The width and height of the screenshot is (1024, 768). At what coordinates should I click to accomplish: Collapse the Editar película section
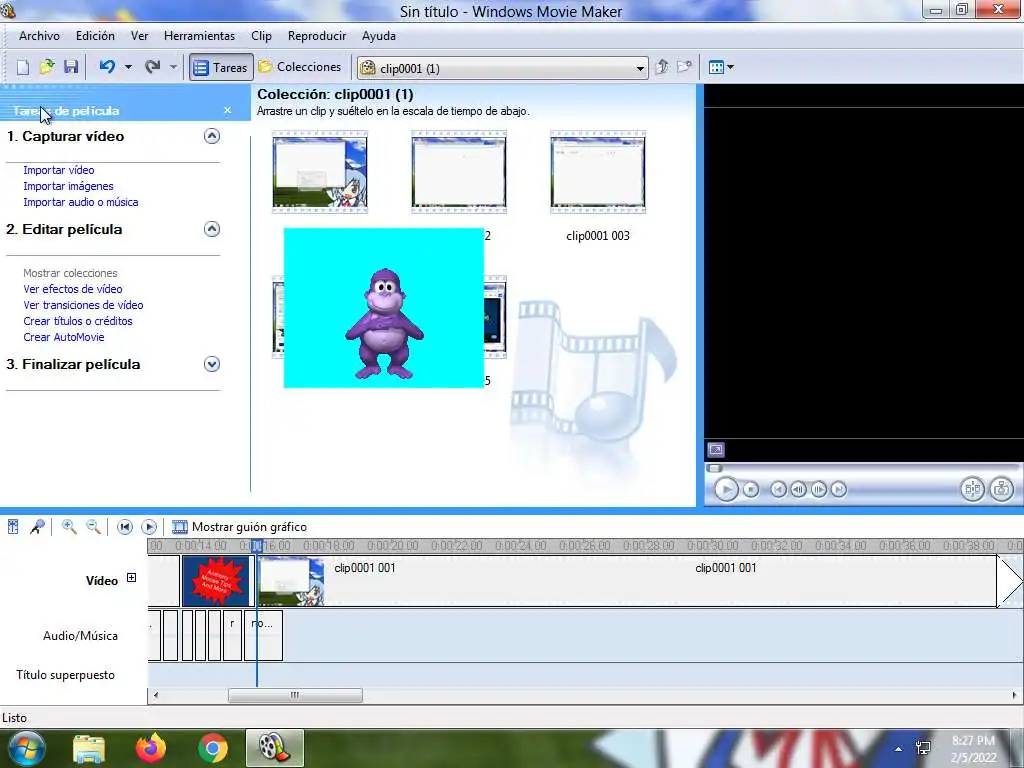tap(212, 229)
